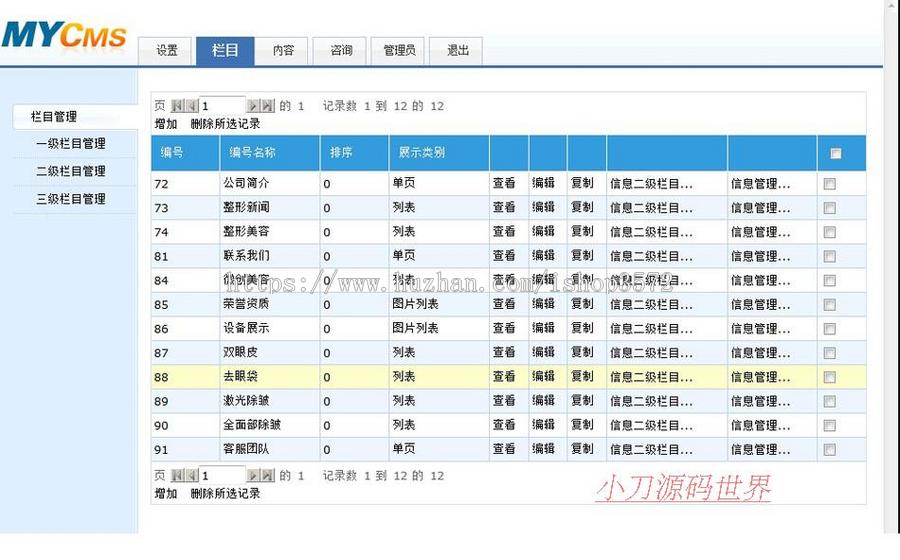Go to last page in top pager
Screen dimensions: 900x560
coord(267,106)
